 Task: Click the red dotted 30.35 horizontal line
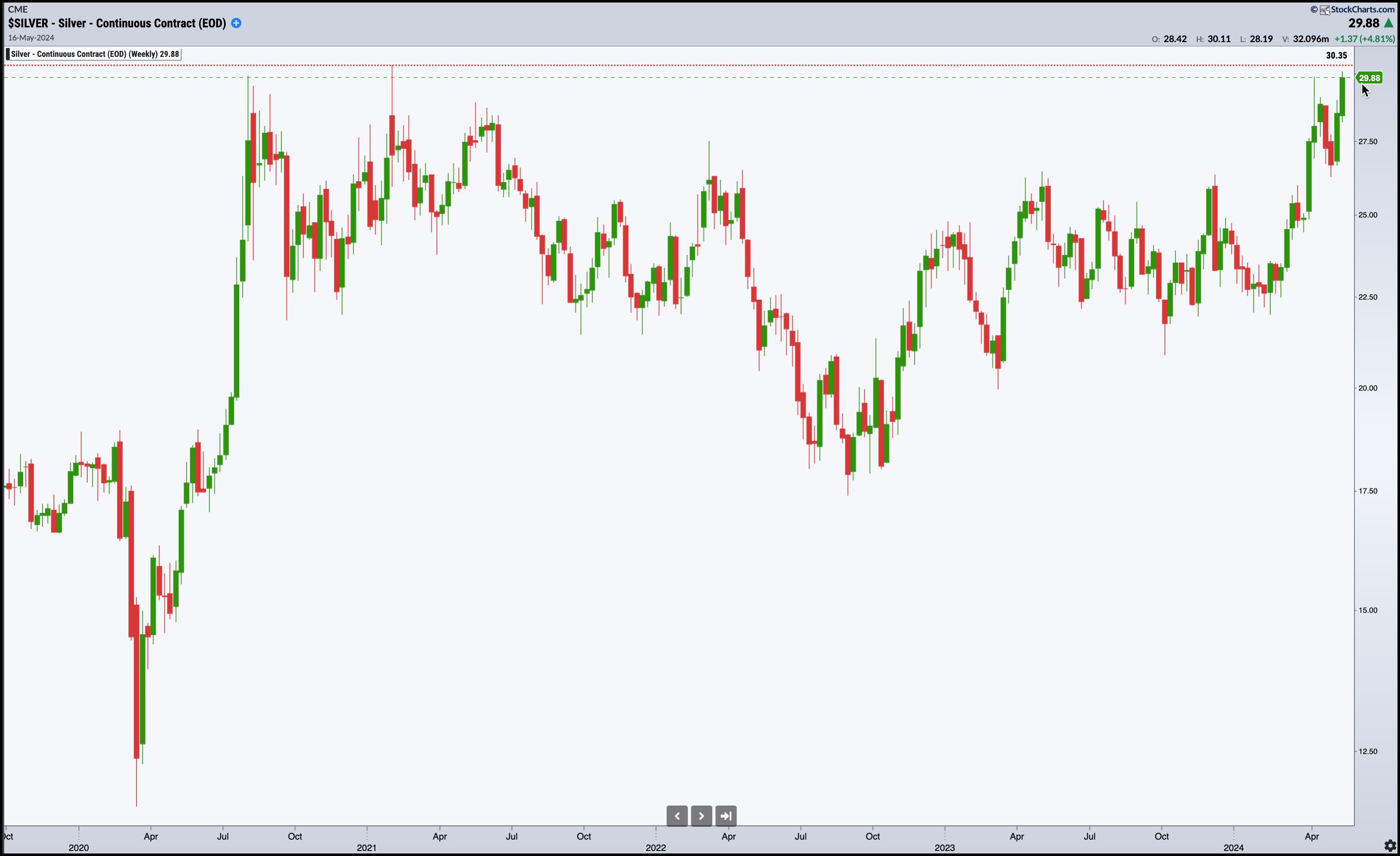click(x=682, y=65)
